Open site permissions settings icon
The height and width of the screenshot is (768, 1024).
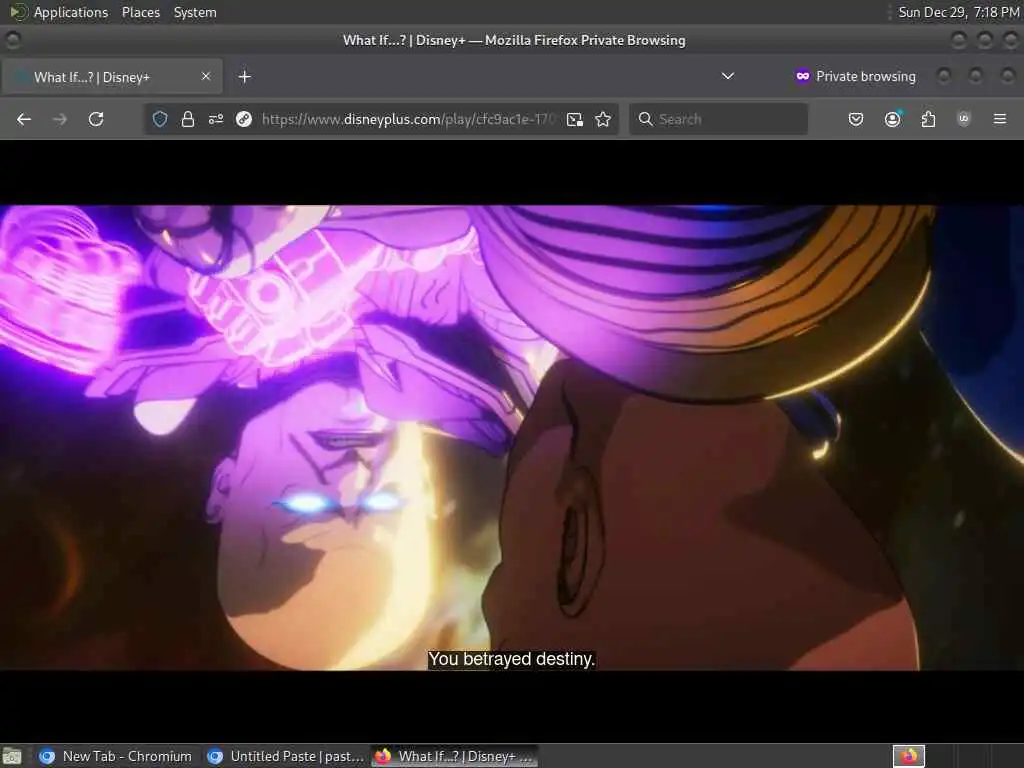pyautogui.click(x=216, y=119)
